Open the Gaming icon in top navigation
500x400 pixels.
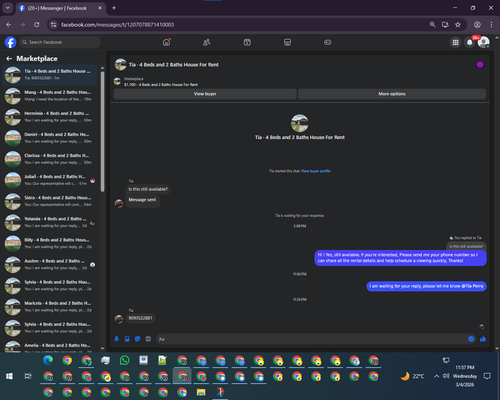pos(328,42)
